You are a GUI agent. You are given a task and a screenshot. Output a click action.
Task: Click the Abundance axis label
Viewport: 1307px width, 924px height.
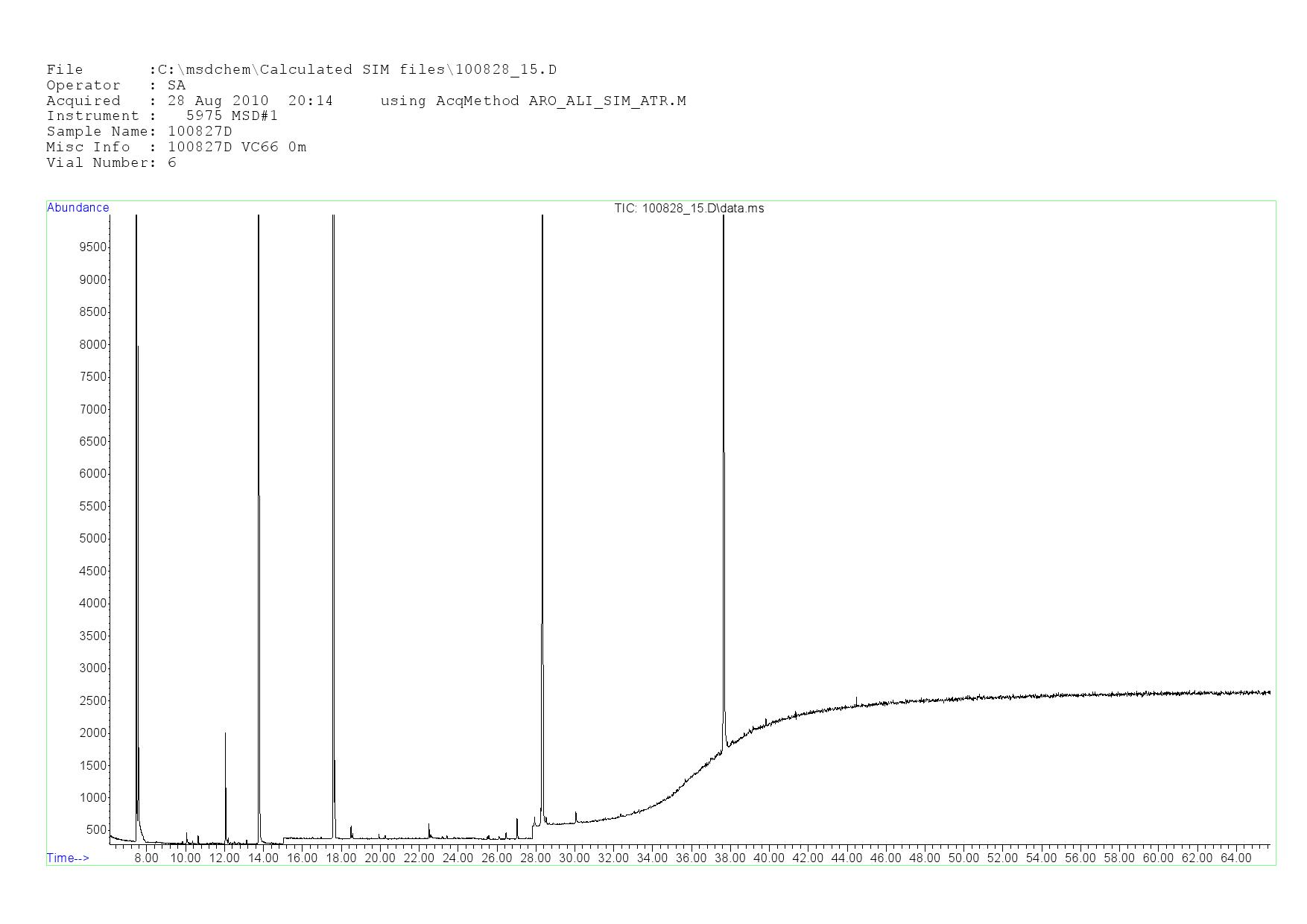tap(77, 208)
